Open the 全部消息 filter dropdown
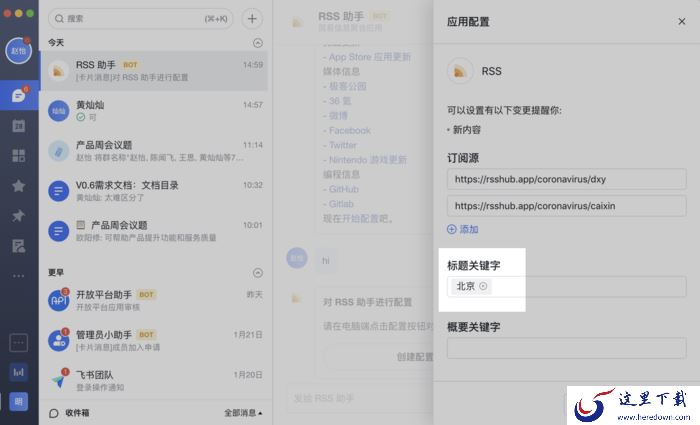Image resolution: width=700 pixels, height=425 pixels. click(243, 413)
